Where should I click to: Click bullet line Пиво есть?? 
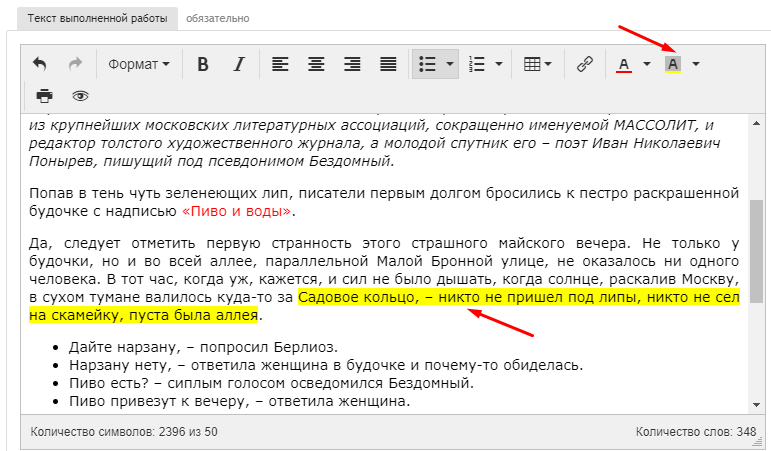pos(271,383)
